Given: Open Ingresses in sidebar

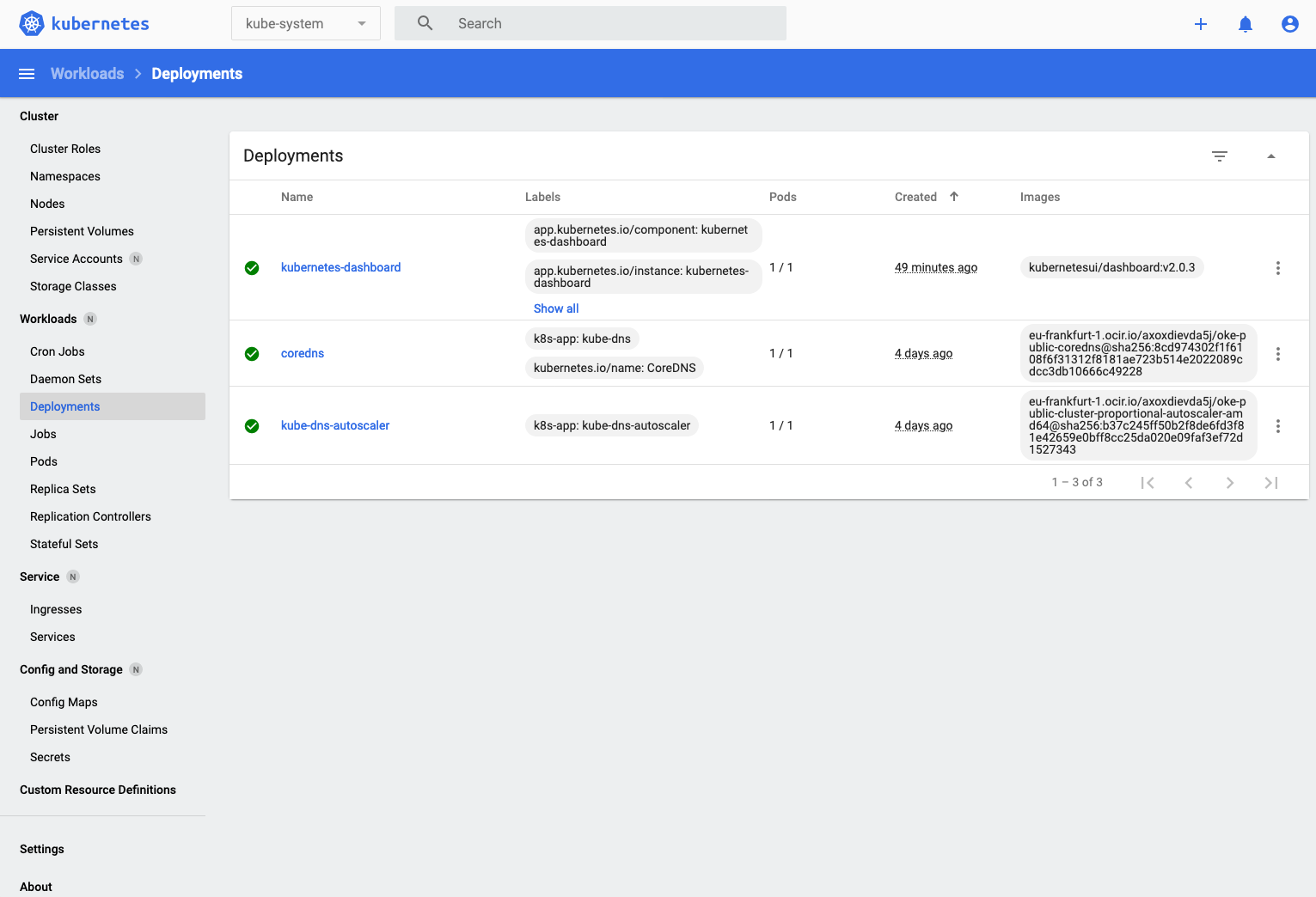Looking at the screenshot, I should pos(56,609).
